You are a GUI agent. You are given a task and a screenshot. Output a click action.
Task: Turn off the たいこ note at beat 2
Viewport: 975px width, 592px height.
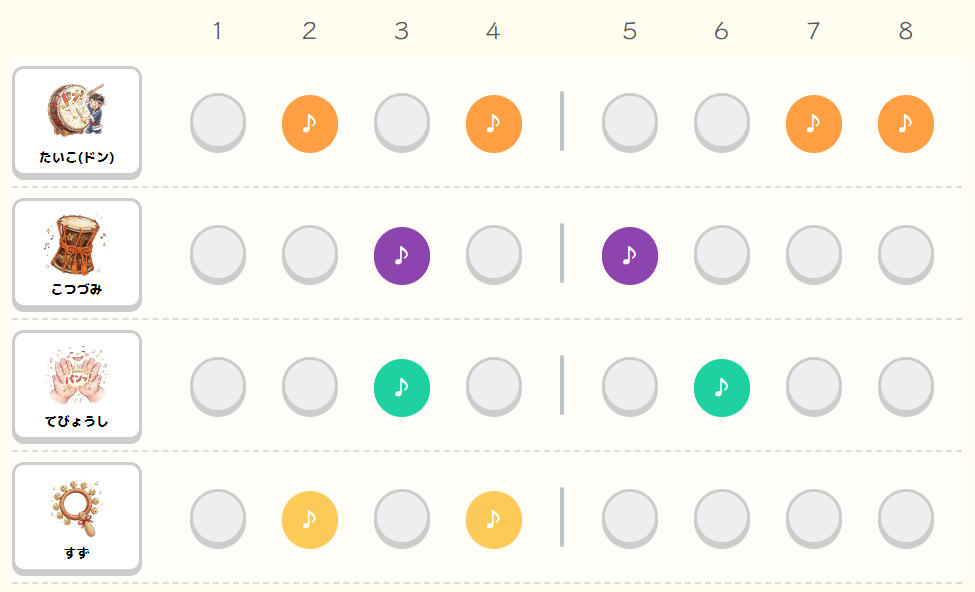(310, 123)
